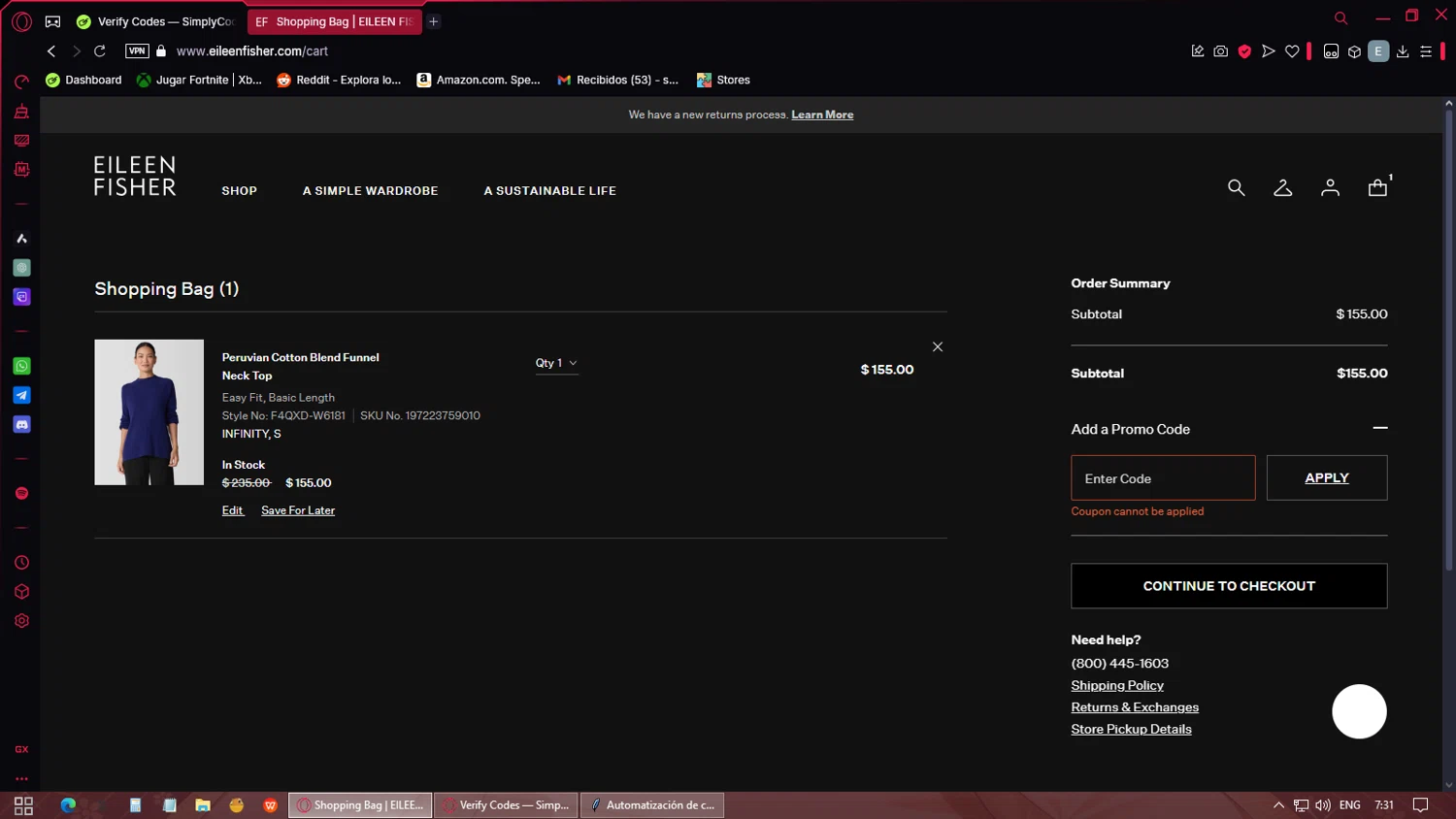This screenshot has width=1456, height=819.
Task: Open the account profile icon
Action: 1330,188
